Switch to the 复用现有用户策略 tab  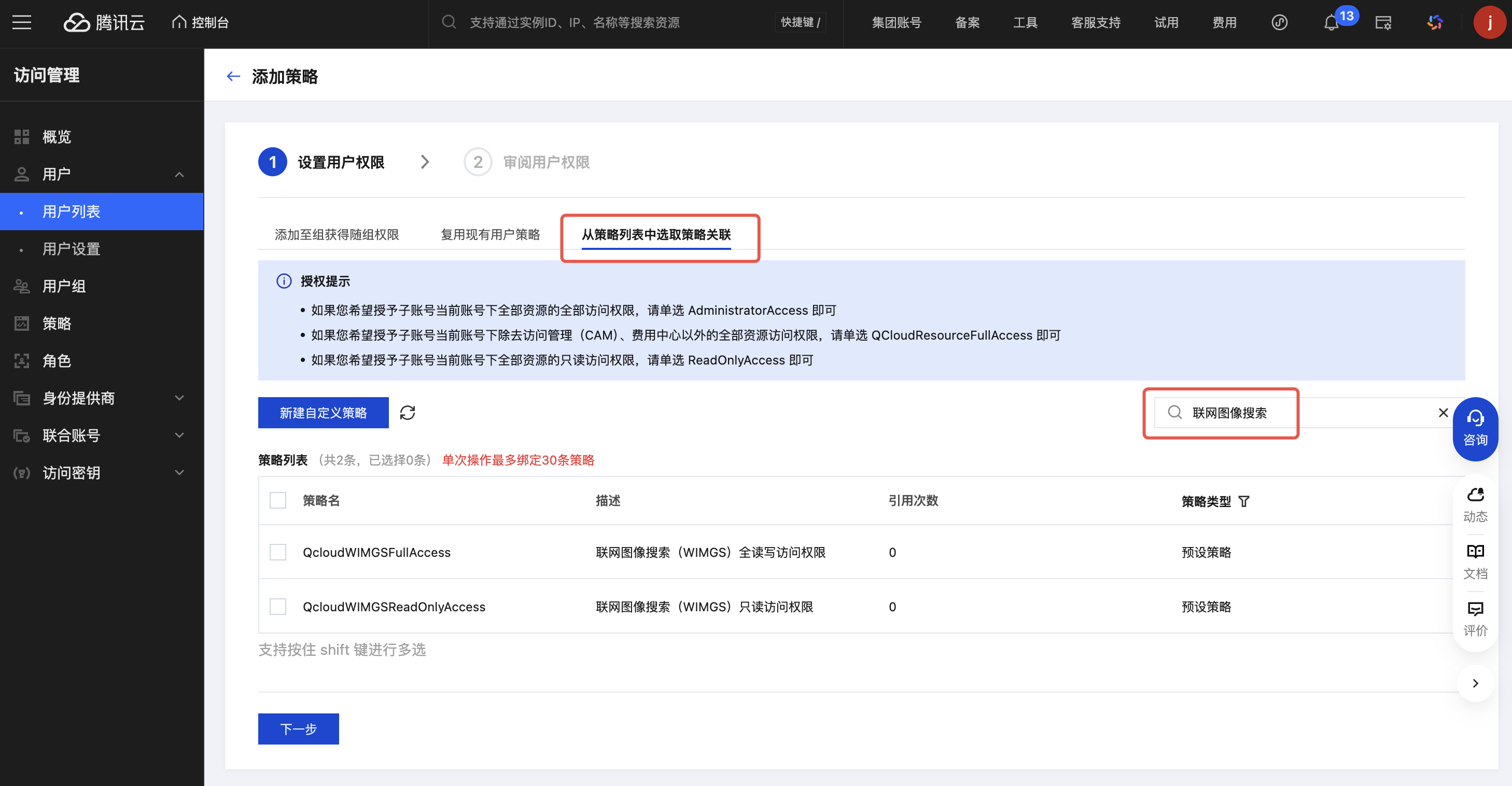[x=490, y=234]
